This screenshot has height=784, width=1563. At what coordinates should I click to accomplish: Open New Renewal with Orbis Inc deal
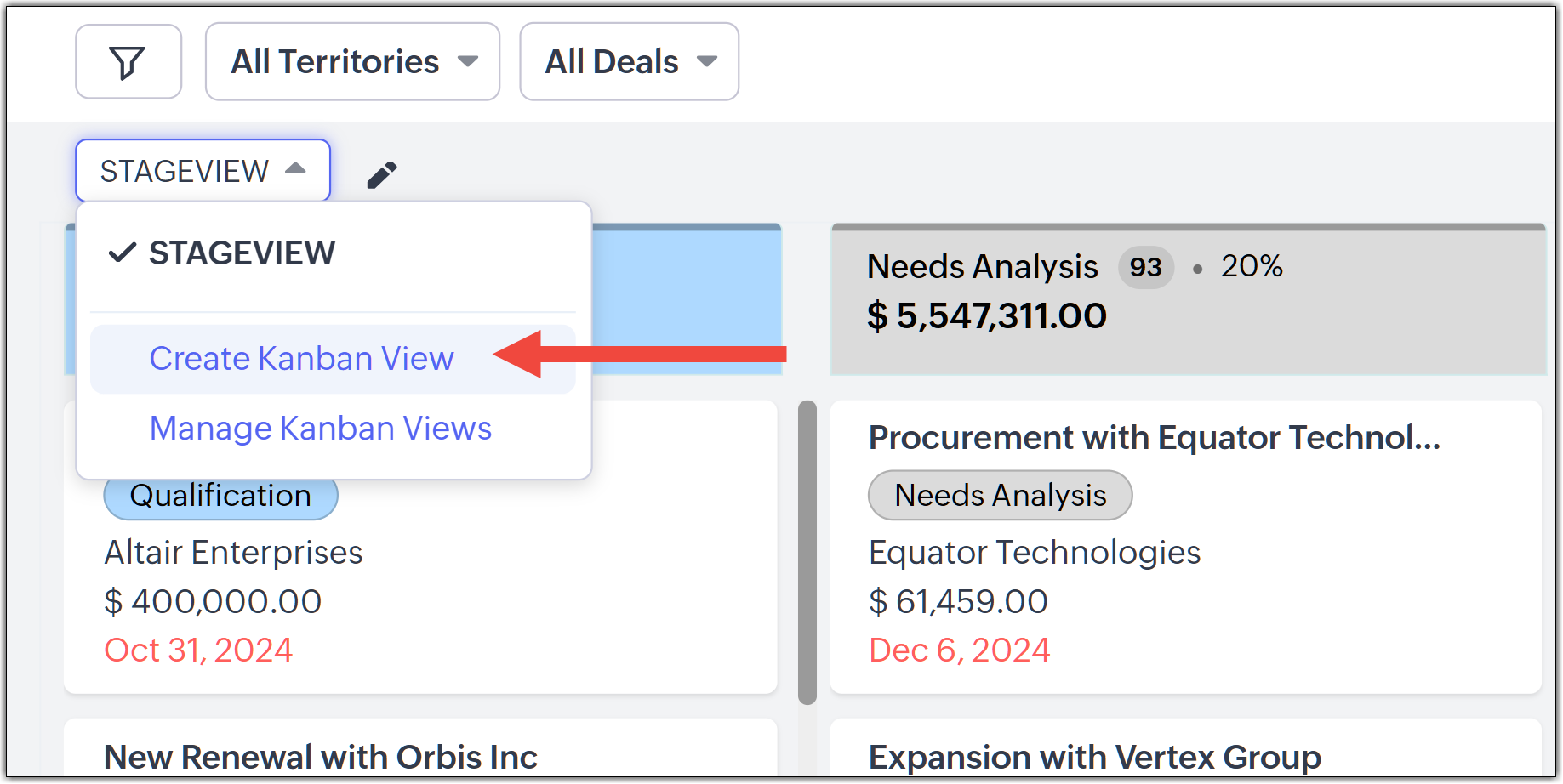click(x=320, y=757)
